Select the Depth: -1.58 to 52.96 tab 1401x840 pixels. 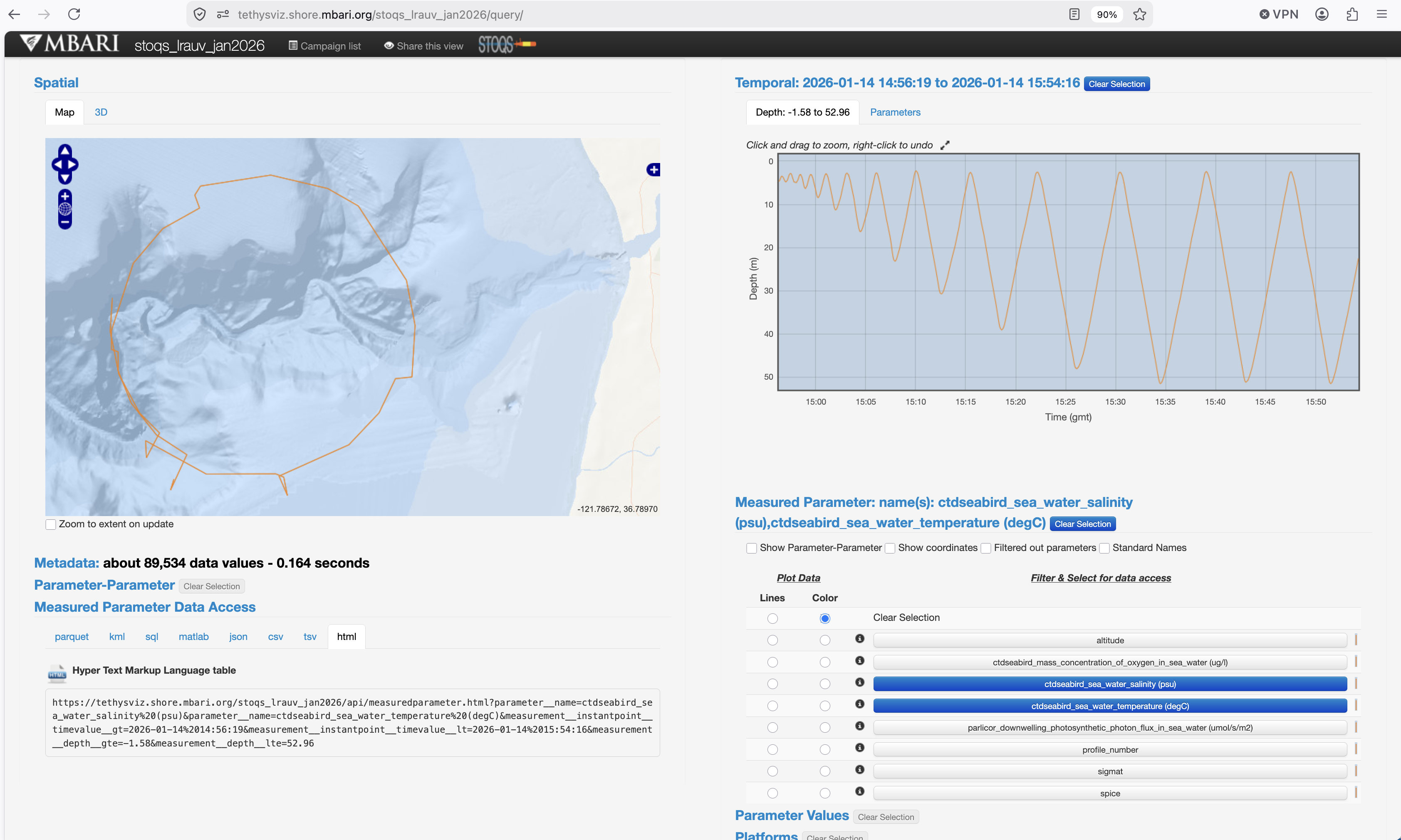pyautogui.click(x=803, y=113)
